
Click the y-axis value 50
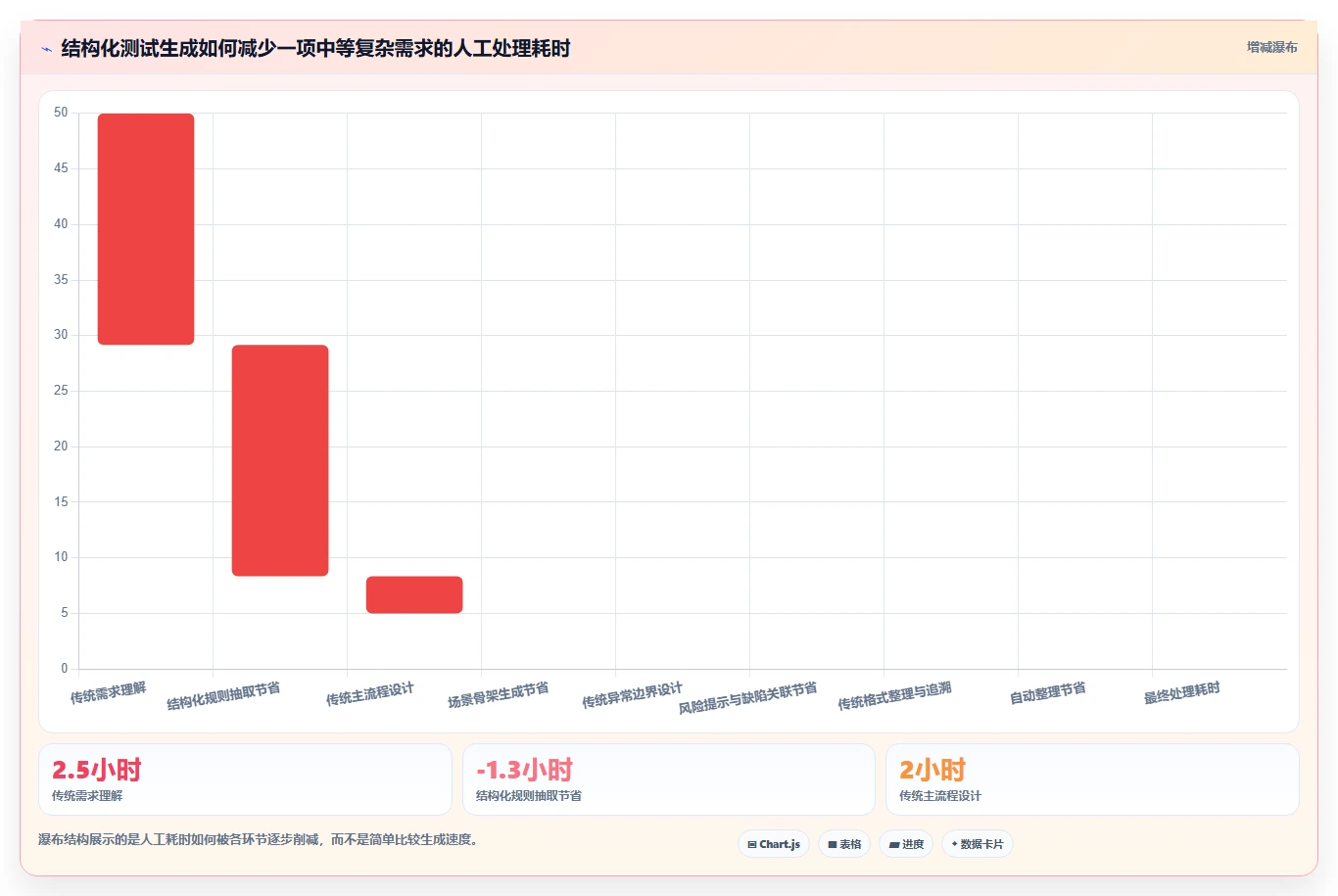(61, 113)
